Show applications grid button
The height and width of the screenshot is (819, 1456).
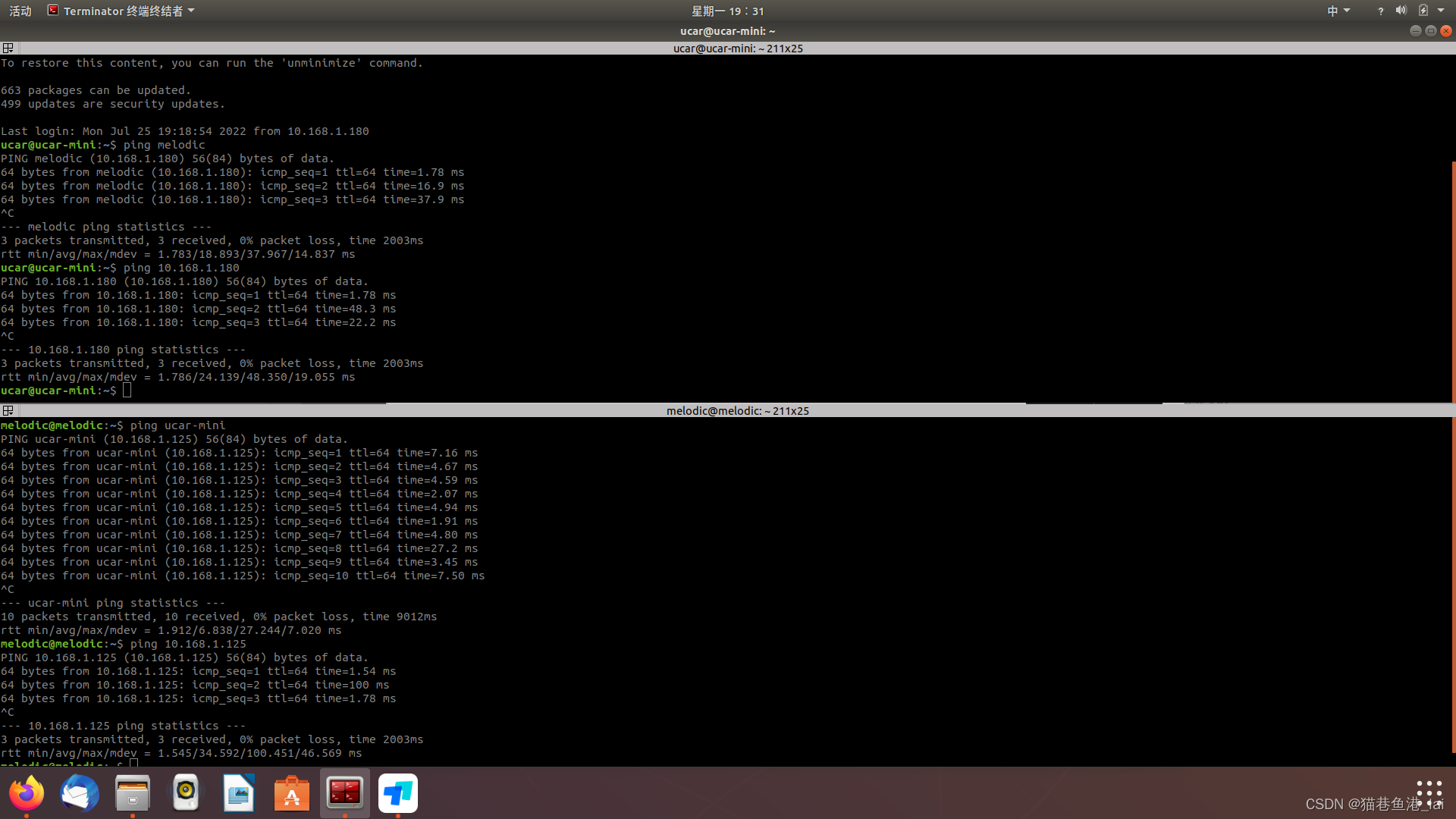click(x=1429, y=793)
